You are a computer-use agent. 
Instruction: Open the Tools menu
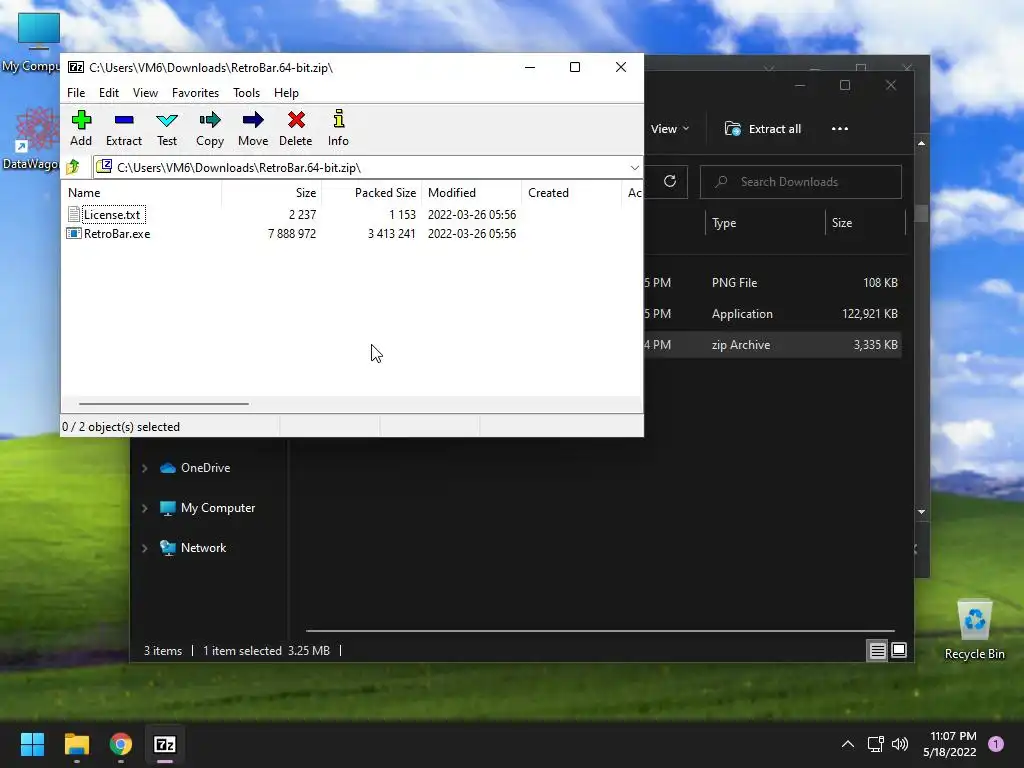246,93
